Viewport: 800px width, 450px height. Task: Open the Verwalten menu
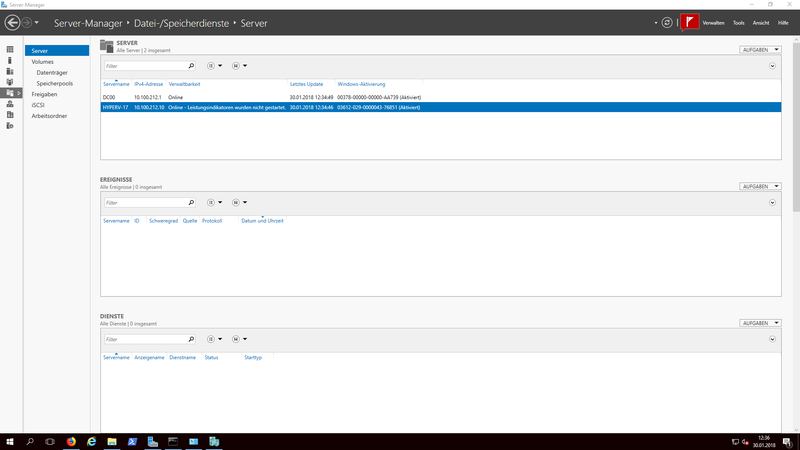point(713,23)
